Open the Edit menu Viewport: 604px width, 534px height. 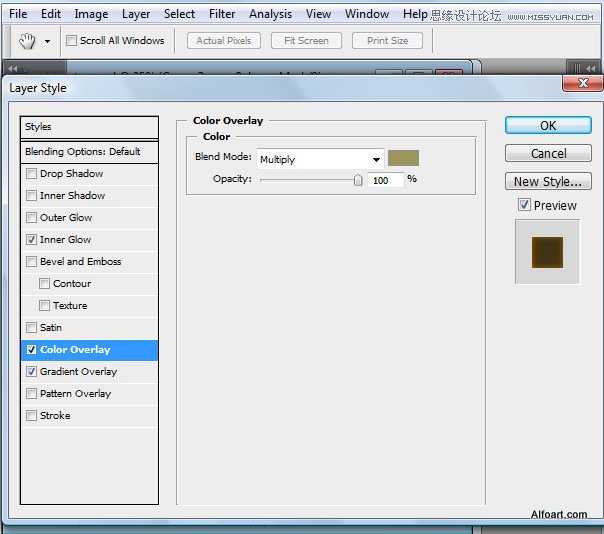pos(51,14)
